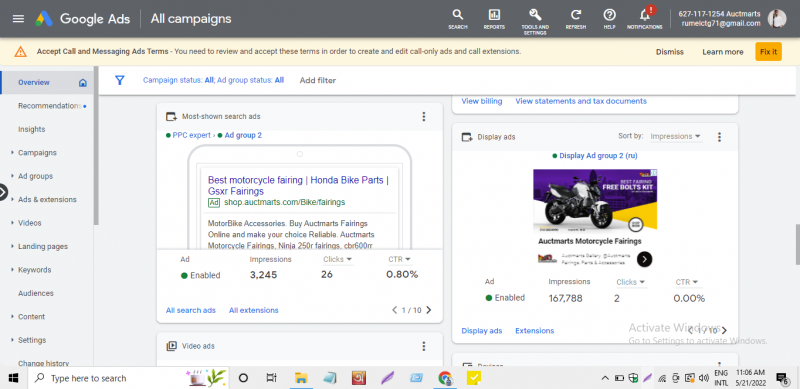800x389 pixels.
Task: Click the volume icon in system tray
Action: click(x=705, y=378)
